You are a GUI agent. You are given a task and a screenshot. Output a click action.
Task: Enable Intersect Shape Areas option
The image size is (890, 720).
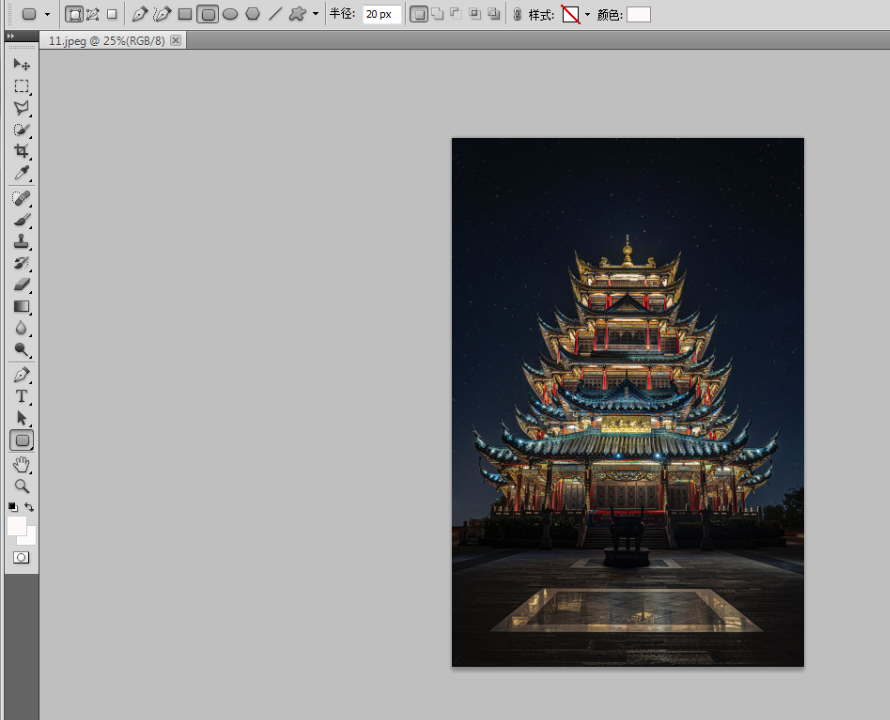475,14
